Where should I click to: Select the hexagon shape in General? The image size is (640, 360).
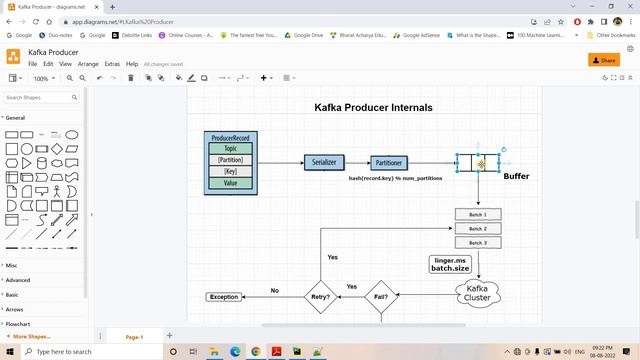click(11, 163)
